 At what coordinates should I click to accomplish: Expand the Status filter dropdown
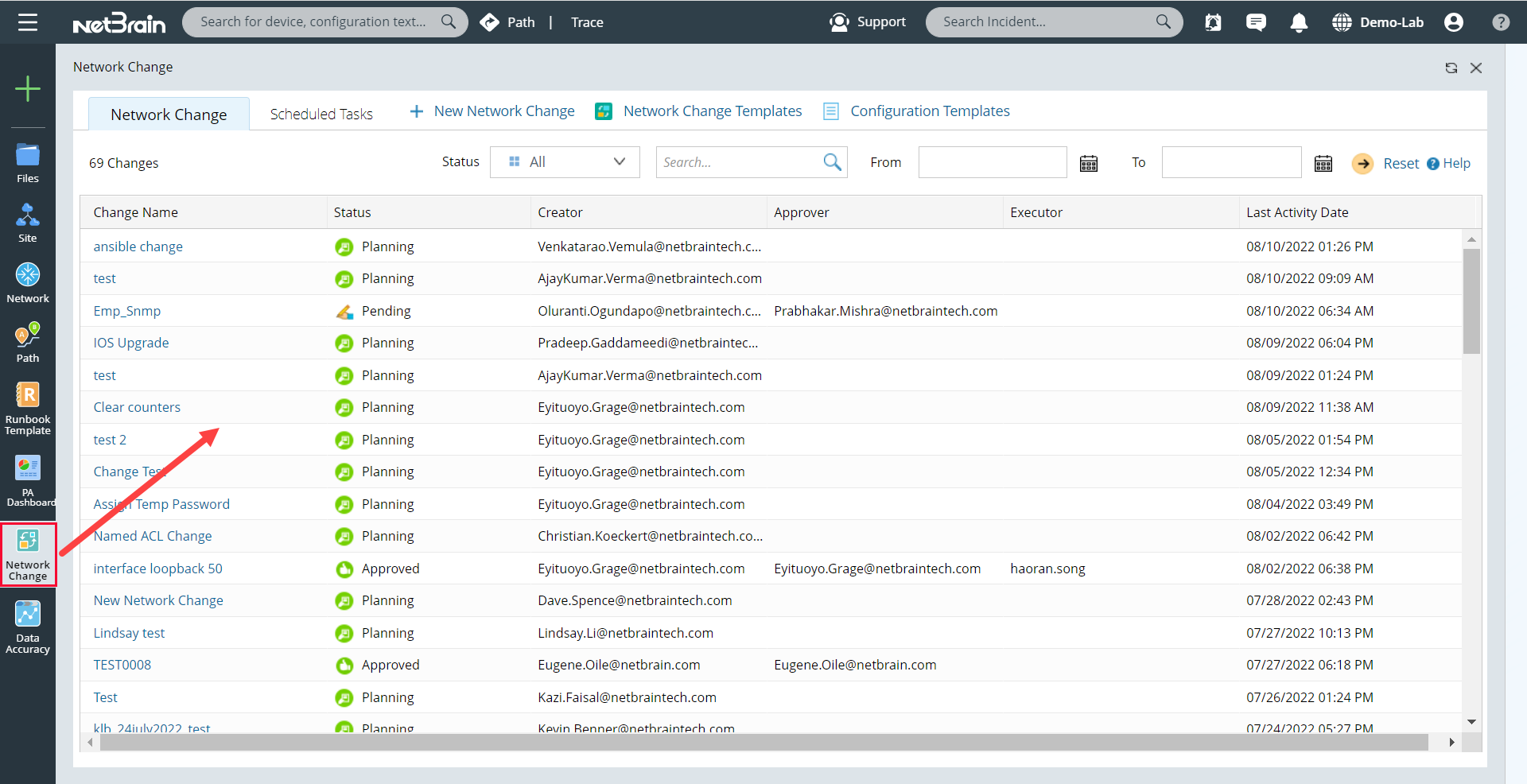pos(565,162)
